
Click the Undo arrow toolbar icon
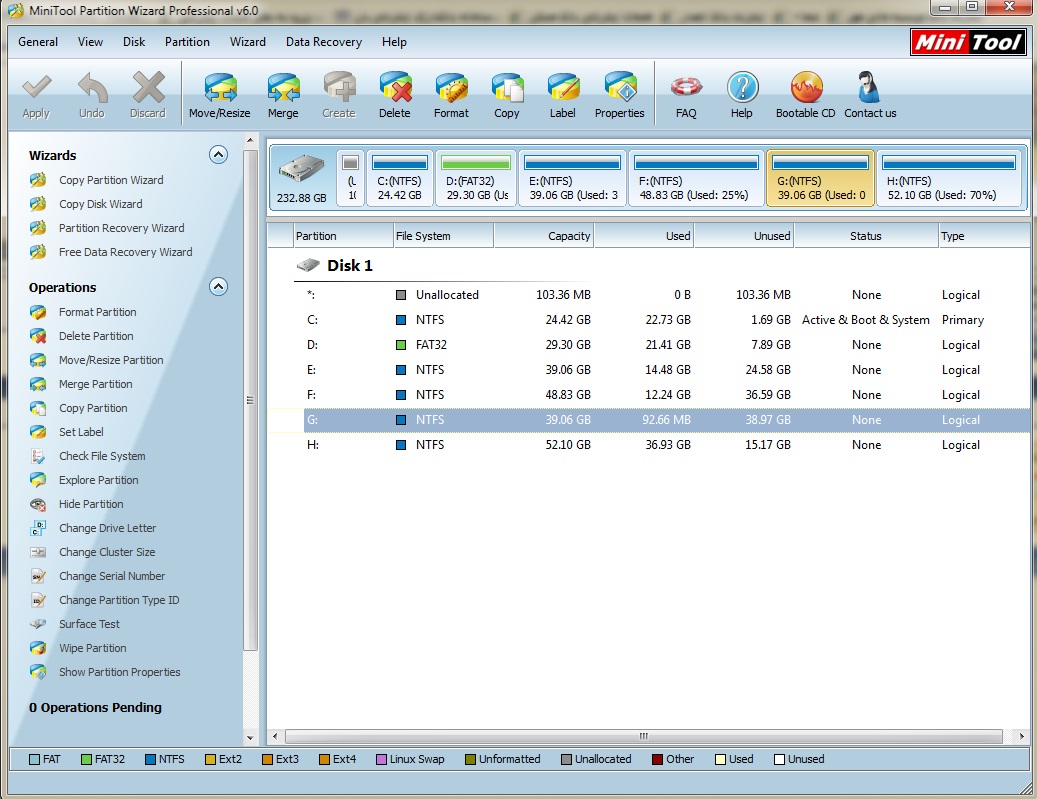92,88
